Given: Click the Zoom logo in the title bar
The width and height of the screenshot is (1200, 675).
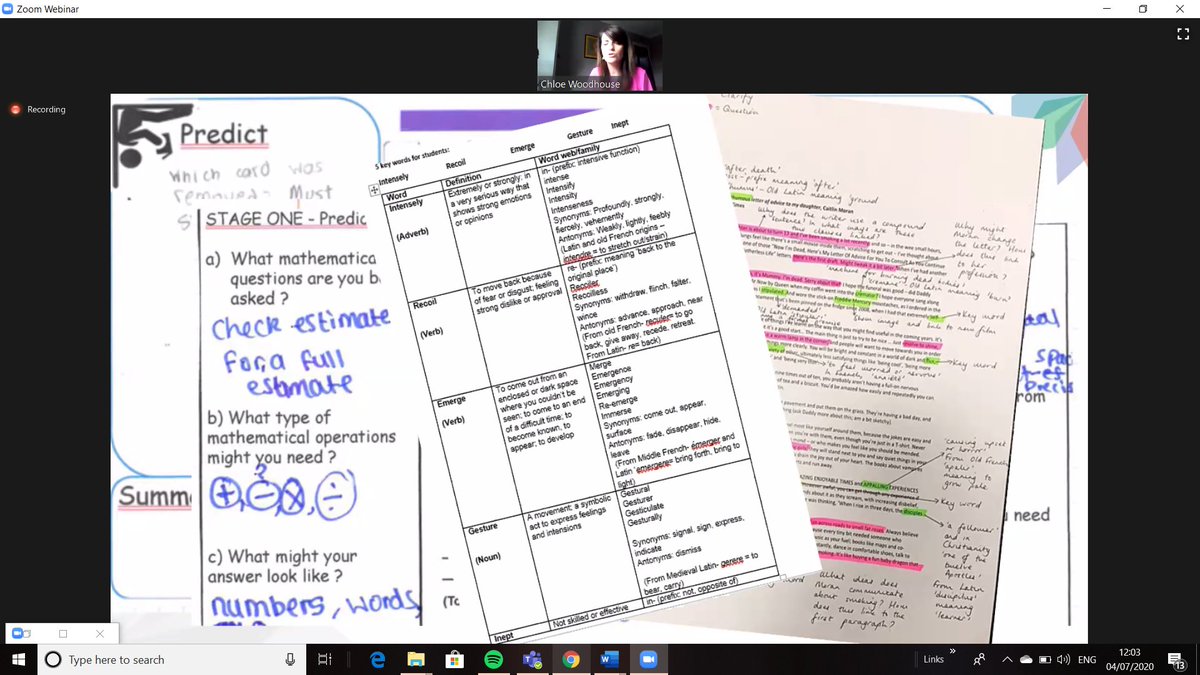Looking at the screenshot, I should coord(9,9).
